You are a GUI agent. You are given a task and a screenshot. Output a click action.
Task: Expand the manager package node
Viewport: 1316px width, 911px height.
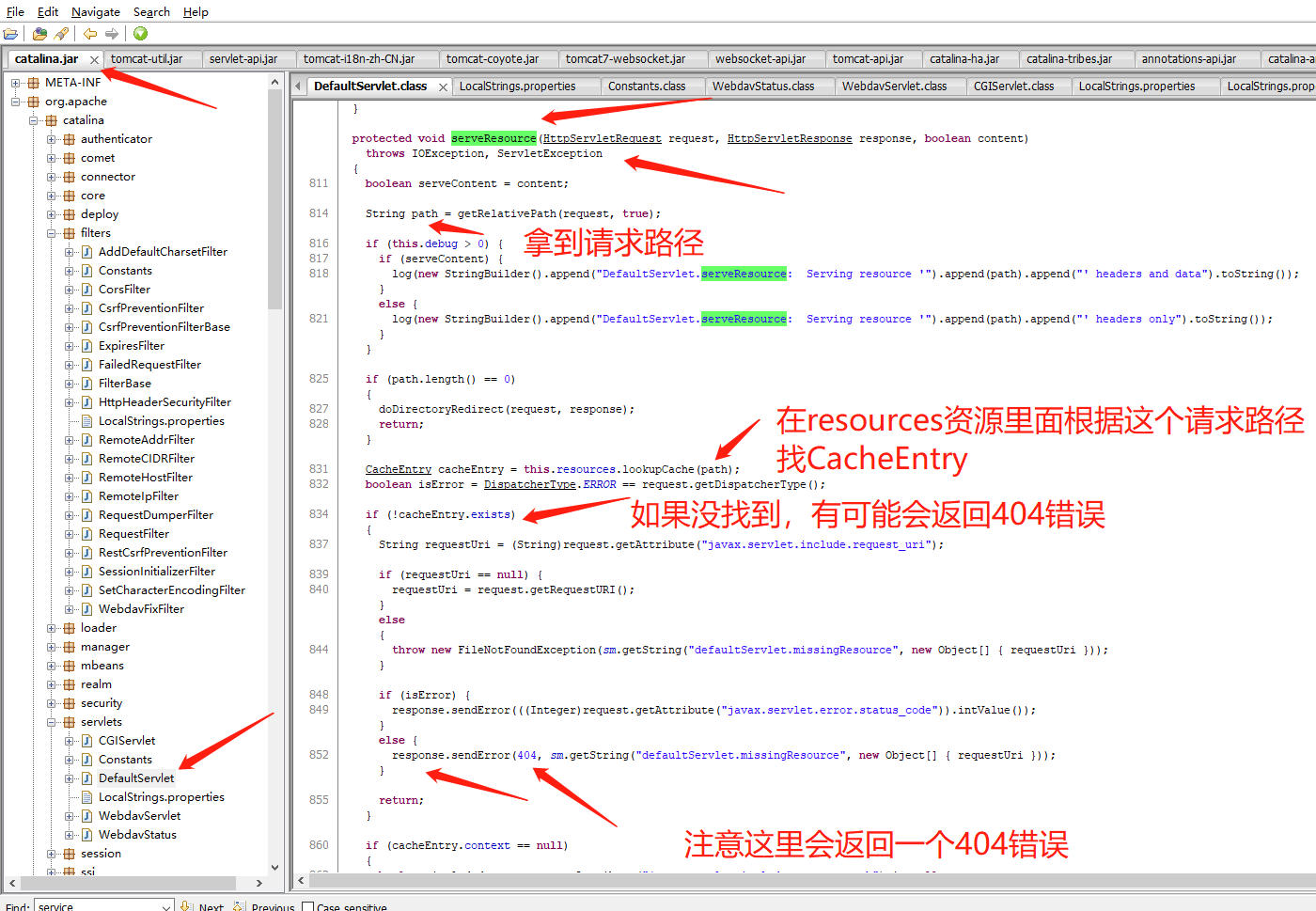(52, 647)
